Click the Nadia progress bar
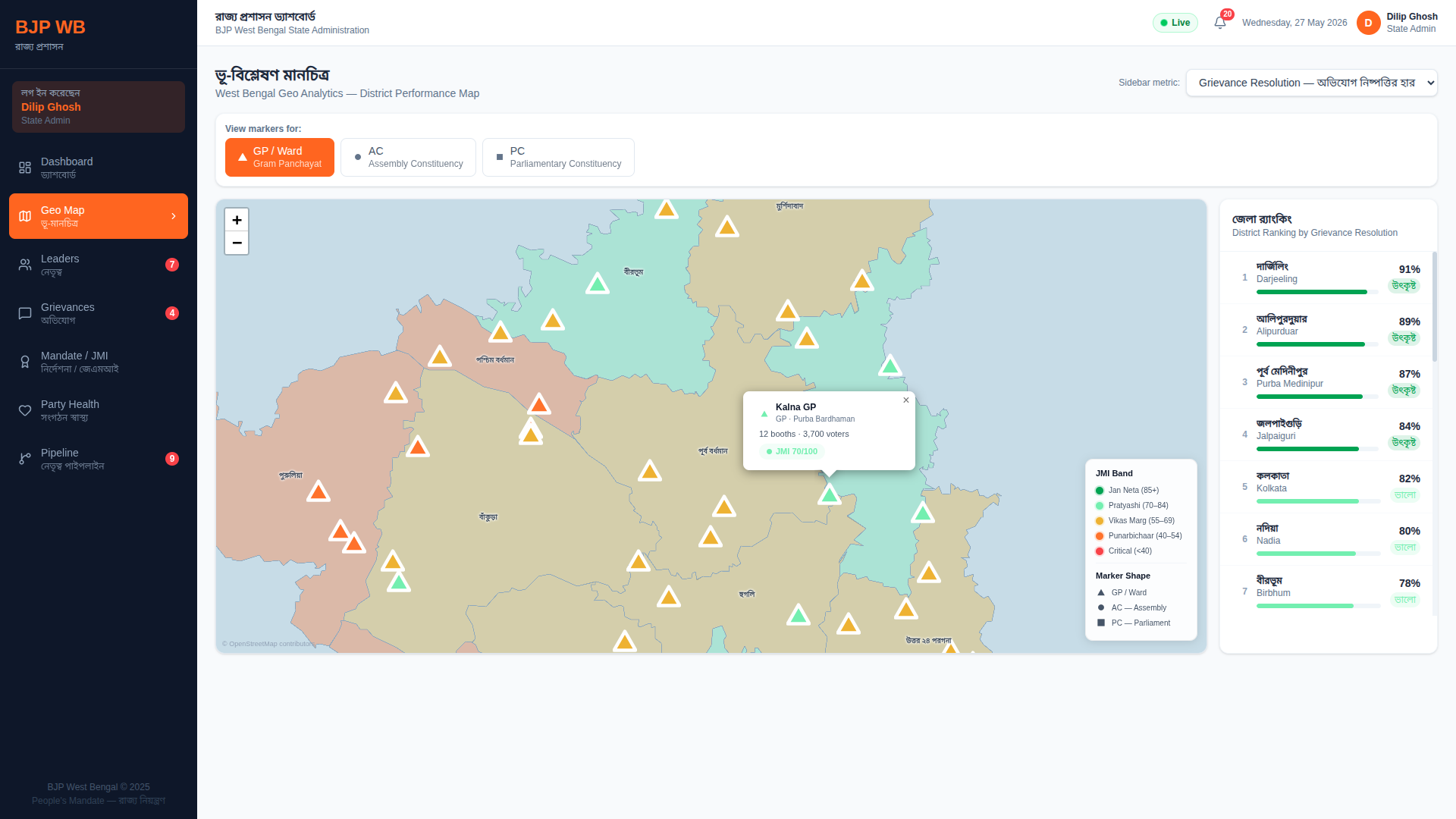 point(1317,554)
